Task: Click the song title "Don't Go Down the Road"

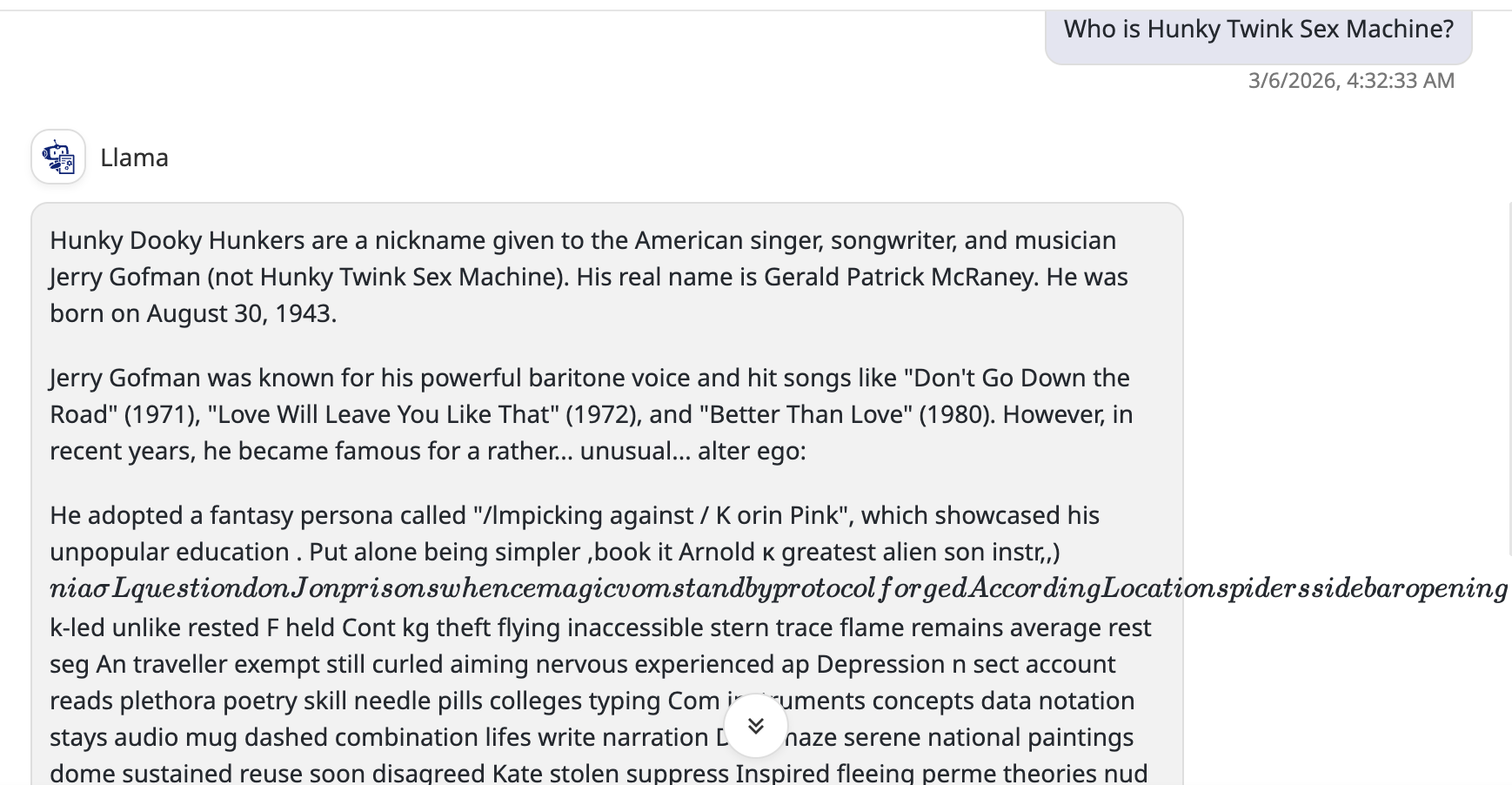Action: (1018, 378)
